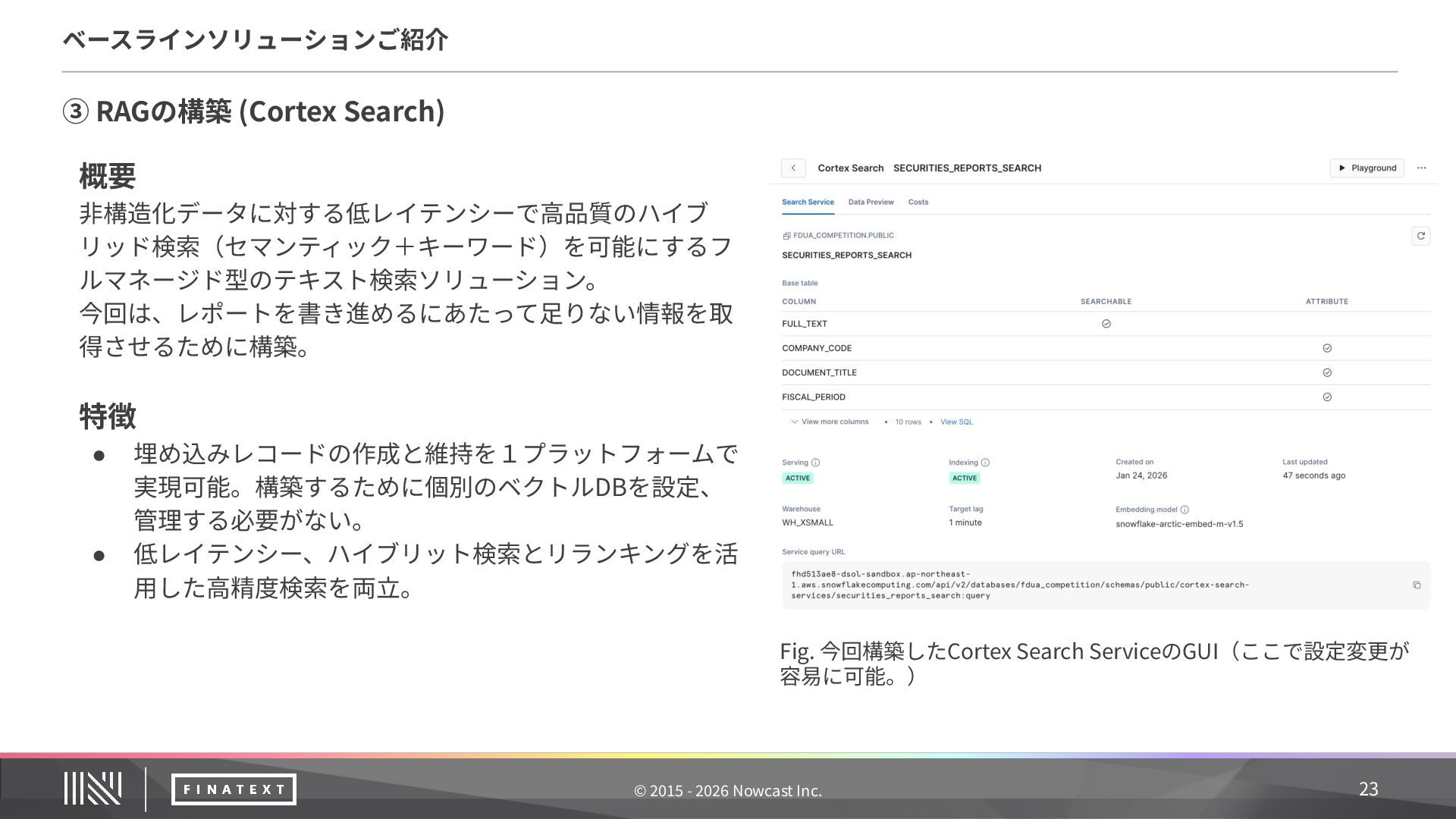Image resolution: width=1456 pixels, height=819 pixels.
Task: Click the FISCAL_PERIOD attribute checkmark
Action: click(1327, 397)
